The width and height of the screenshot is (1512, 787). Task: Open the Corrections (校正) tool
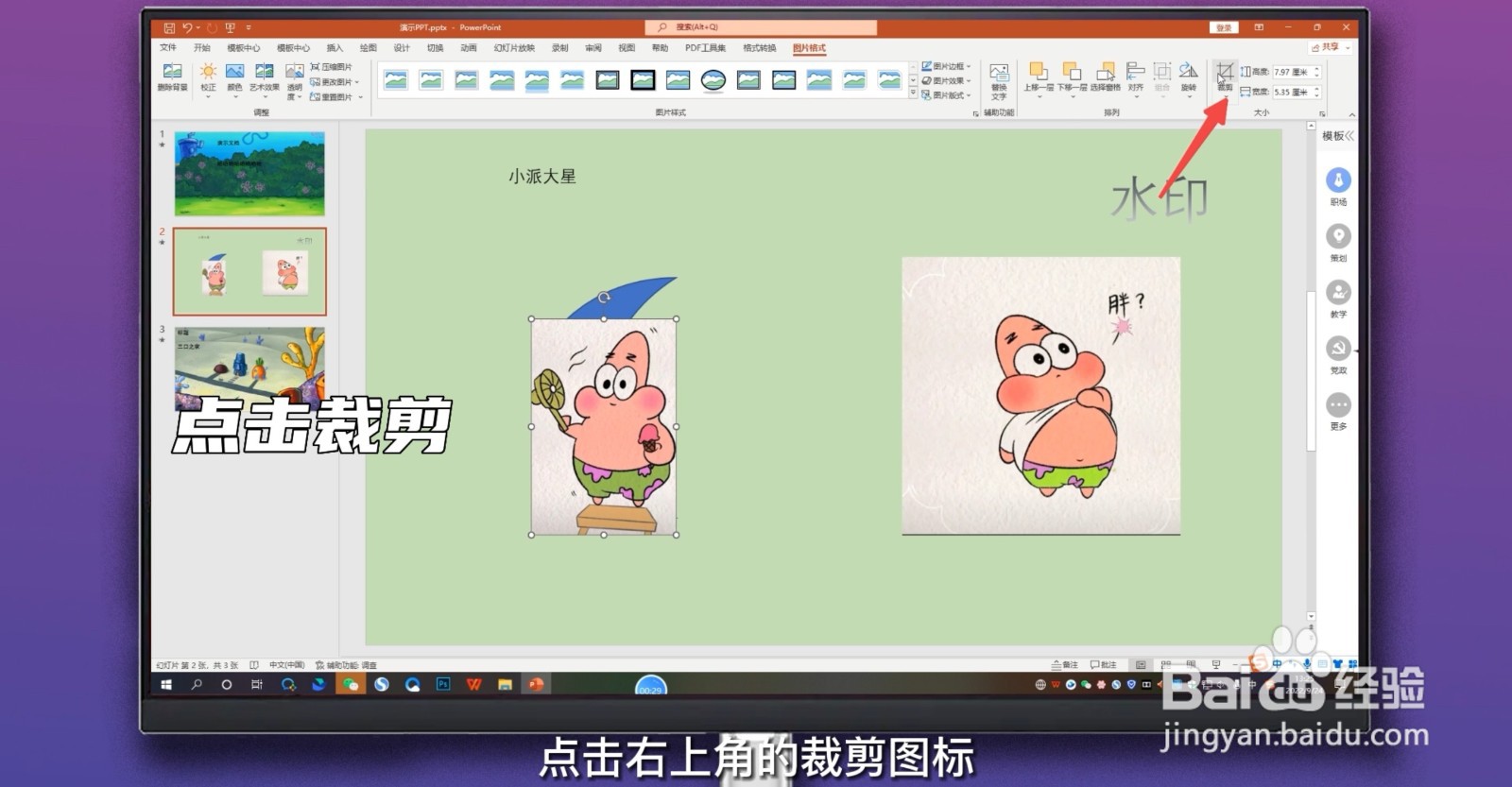[x=208, y=79]
